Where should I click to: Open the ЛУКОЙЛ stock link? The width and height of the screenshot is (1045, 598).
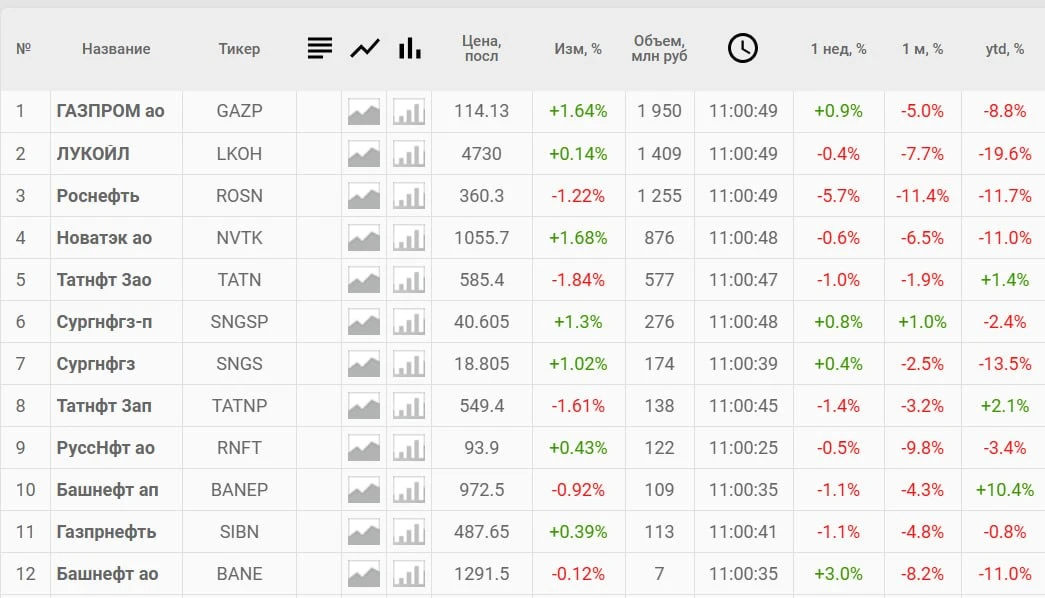point(93,154)
